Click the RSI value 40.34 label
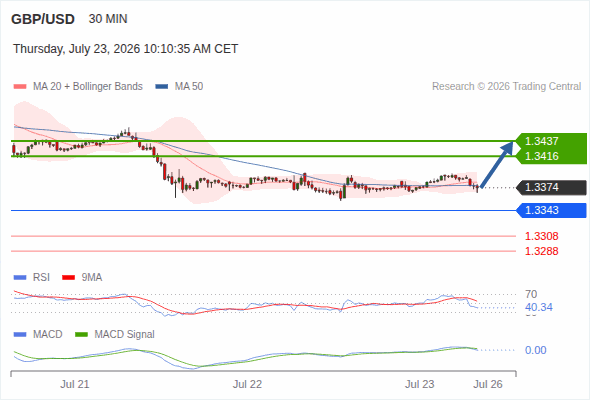The width and height of the screenshot is (590, 400). 539,307
